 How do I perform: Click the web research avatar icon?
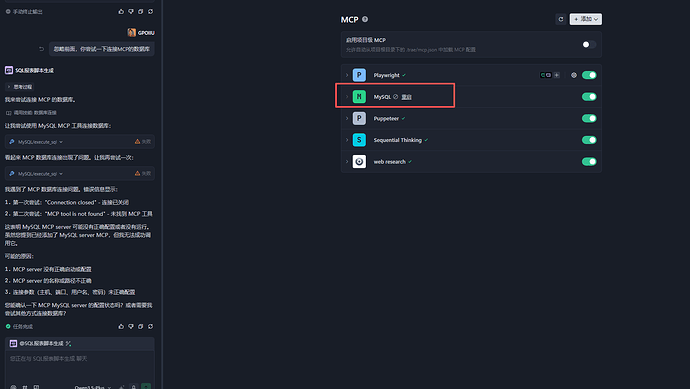coord(359,161)
